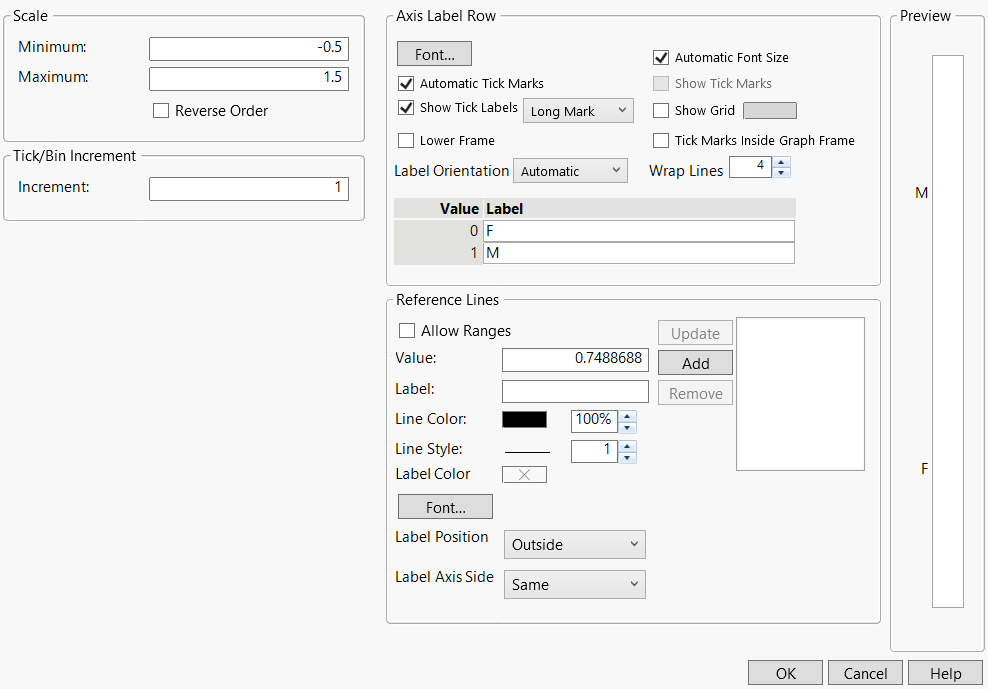
Task: Open the Long Mark tick label dropdown
Action: (577, 110)
